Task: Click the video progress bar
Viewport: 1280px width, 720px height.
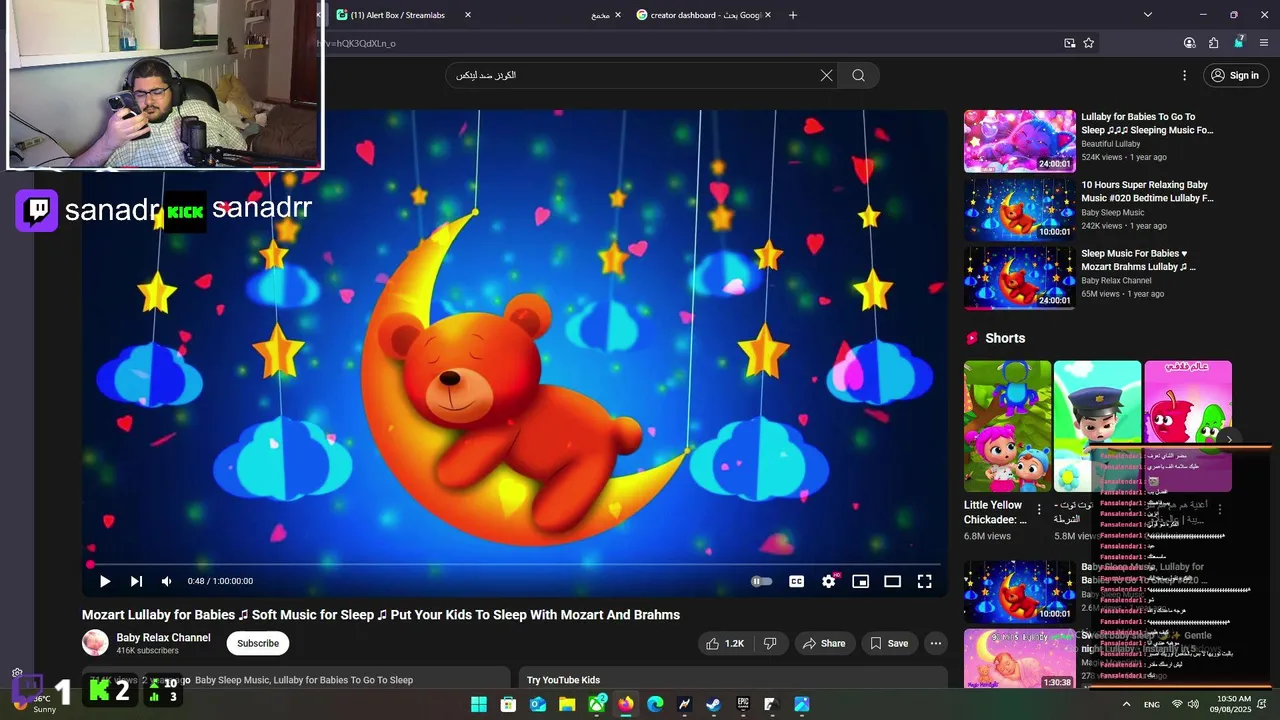Action: [x=515, y=564]
